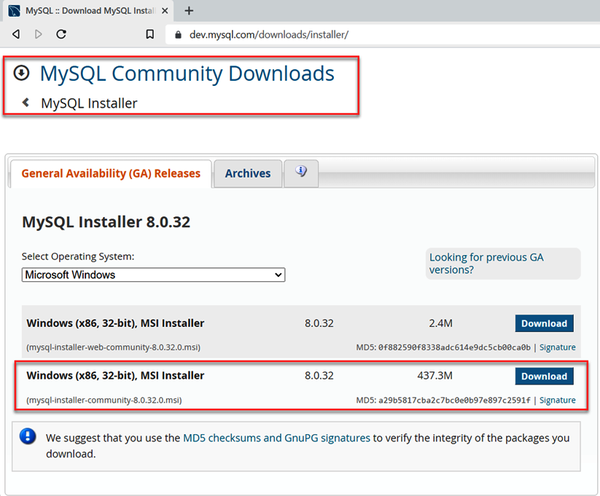Click version 8.0.32 in 437.3M row

tap(319, 375)
